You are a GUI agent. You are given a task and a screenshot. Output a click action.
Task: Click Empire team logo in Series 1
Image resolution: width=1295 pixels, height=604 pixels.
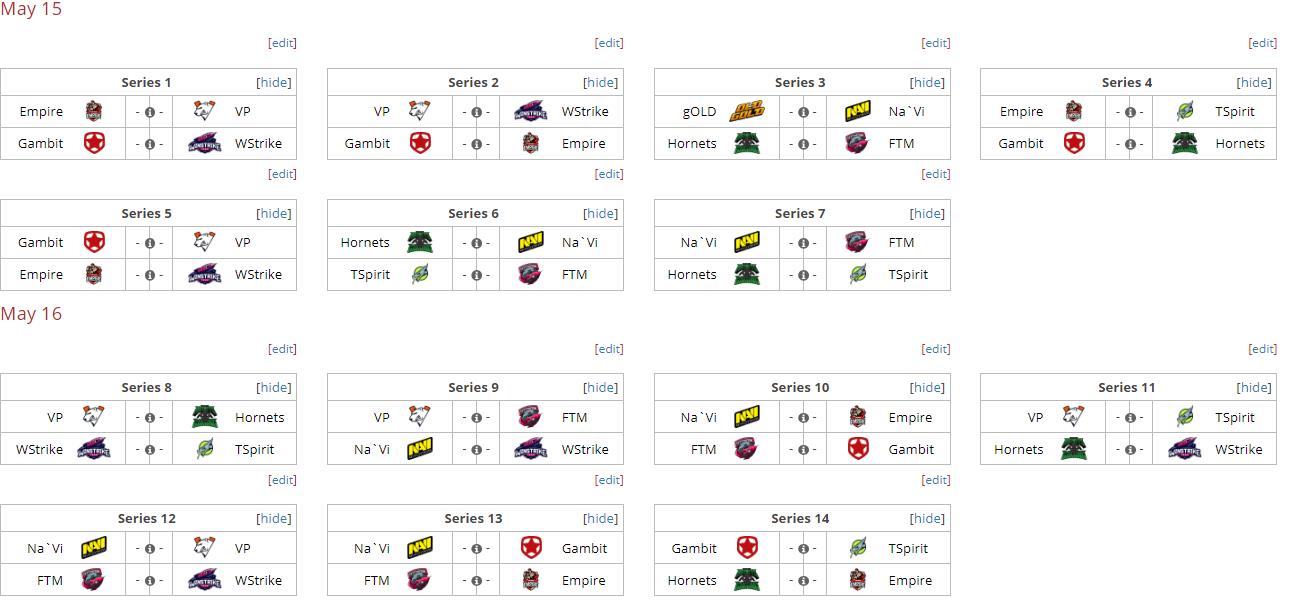(x=93, y=111)
